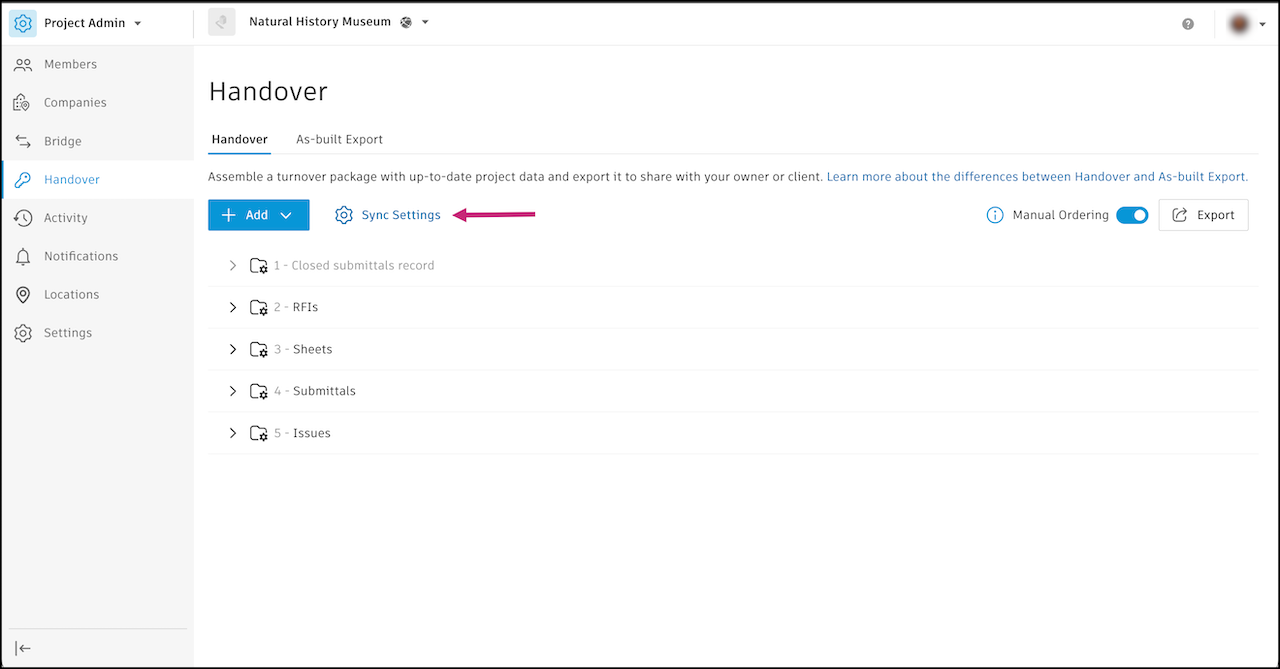Switch to the As-built Export tab

tap(339, 139)
